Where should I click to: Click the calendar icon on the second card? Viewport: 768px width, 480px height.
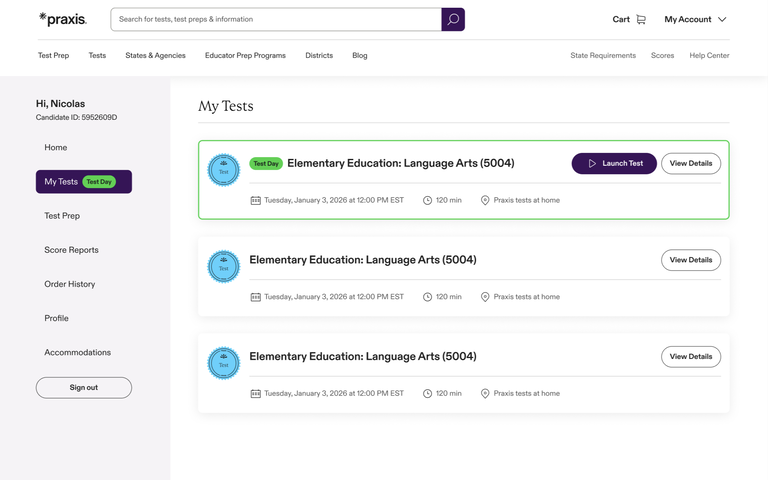pos(256,297)
